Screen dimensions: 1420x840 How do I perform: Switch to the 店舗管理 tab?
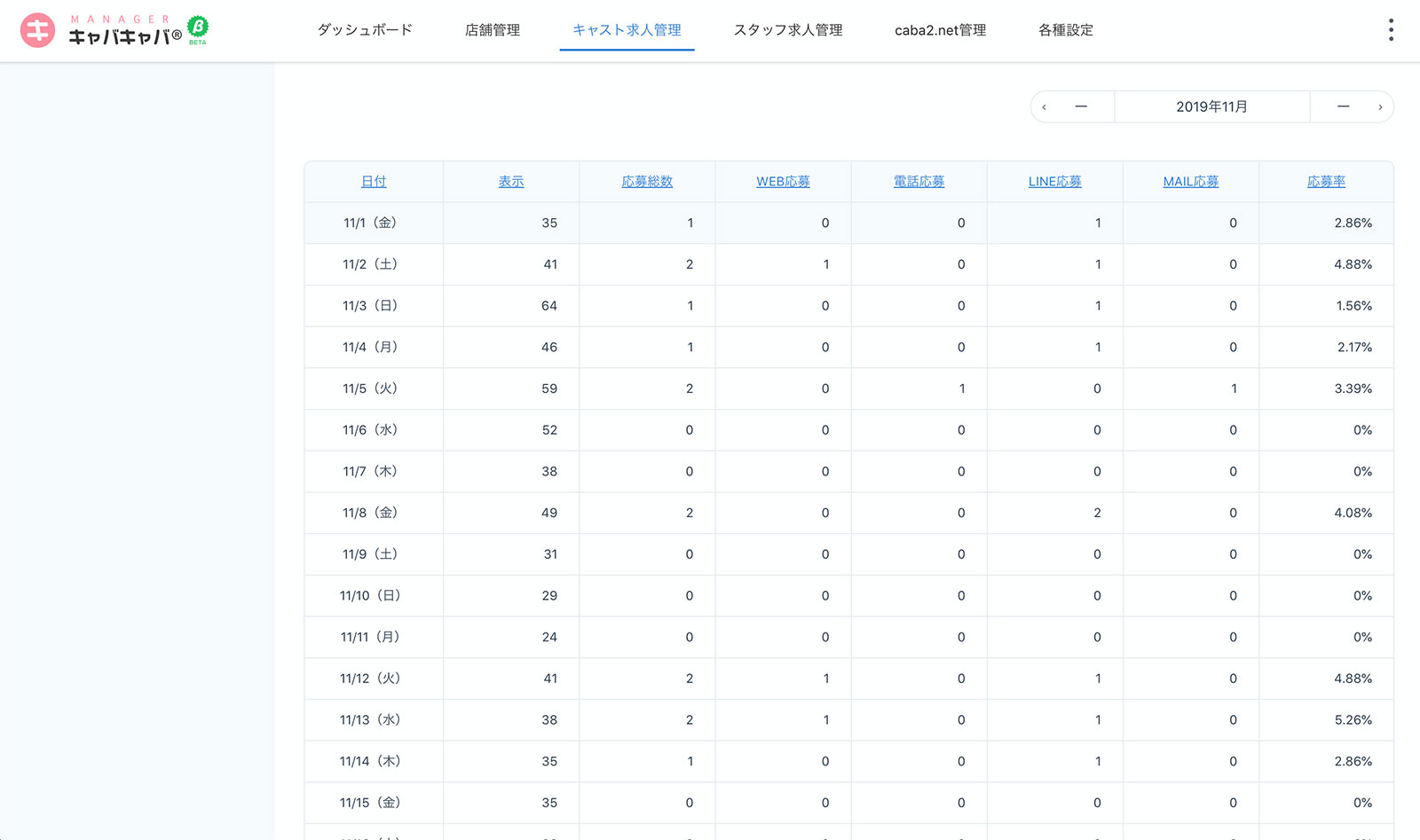point(493,30)
